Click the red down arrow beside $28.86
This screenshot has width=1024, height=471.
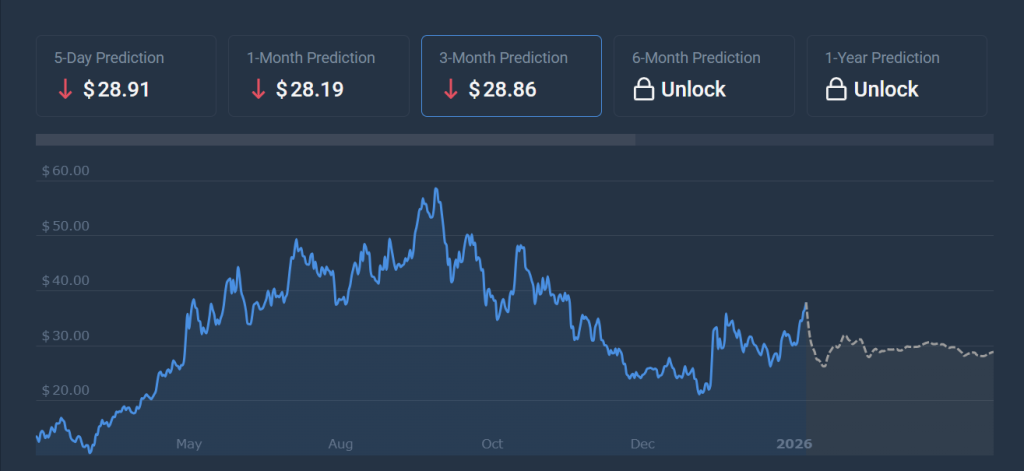pyautogui.click(x=450, y=90)
